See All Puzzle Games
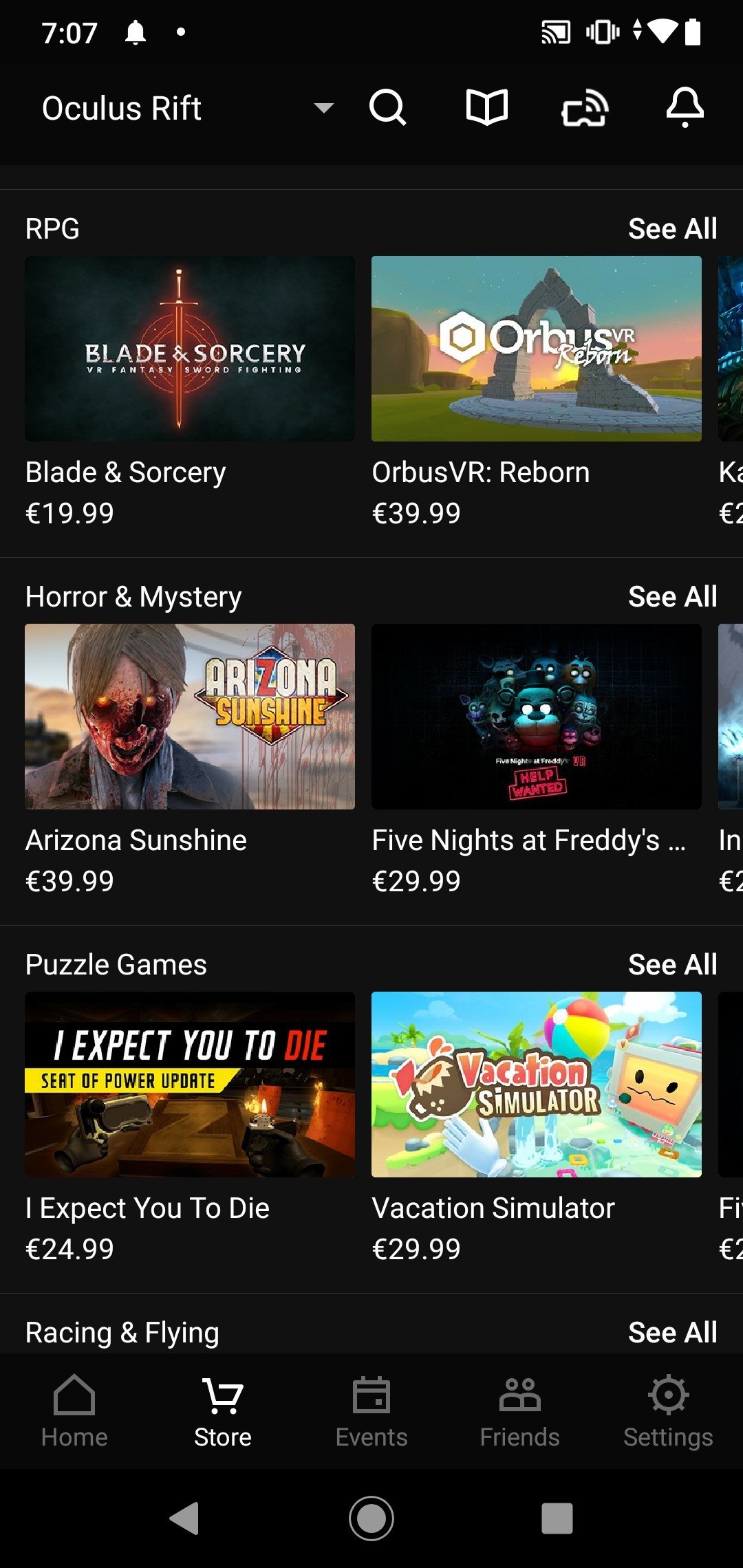The height and width of the screenshot is (1568, 743). (x=672, y=965)
